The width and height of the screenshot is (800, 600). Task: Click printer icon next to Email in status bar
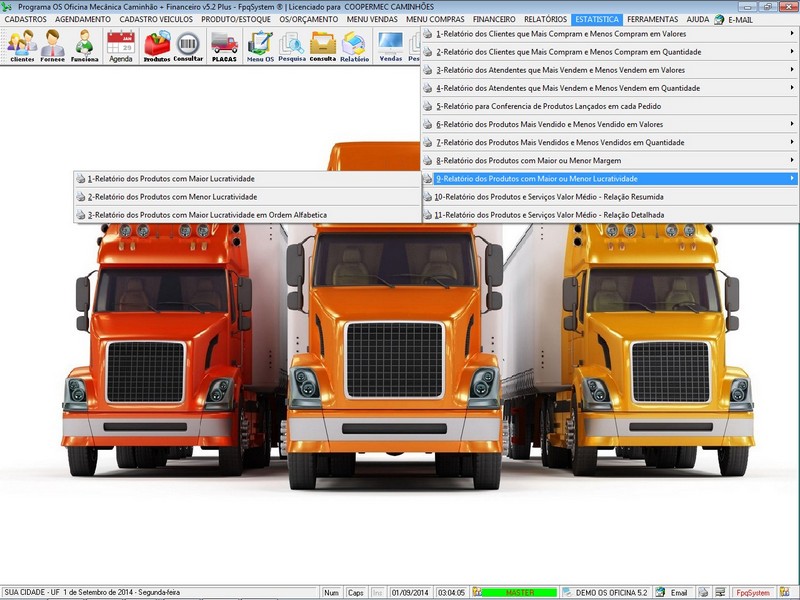pyautogui.click(x=703, y=592)
